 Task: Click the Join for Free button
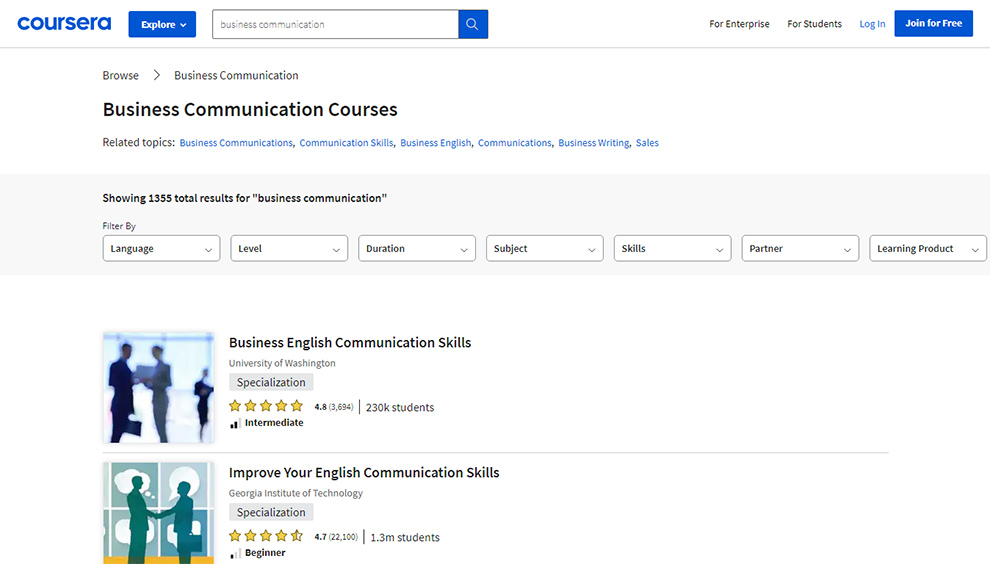(933, 23)
